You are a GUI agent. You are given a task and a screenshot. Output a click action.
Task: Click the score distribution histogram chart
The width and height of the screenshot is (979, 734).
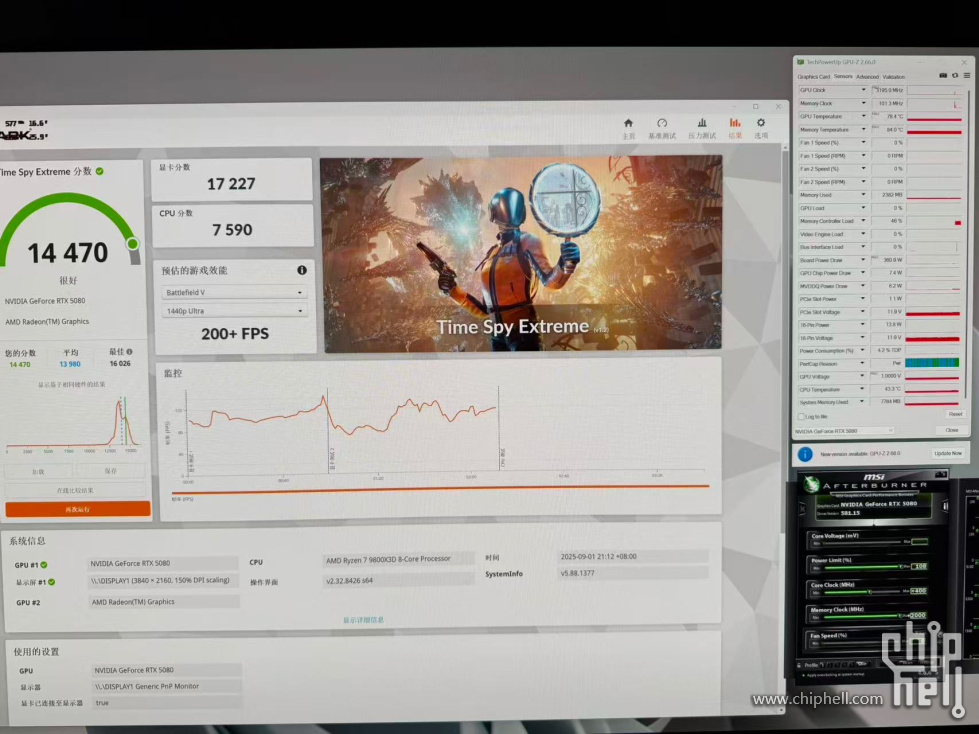[x=73, y=424]
